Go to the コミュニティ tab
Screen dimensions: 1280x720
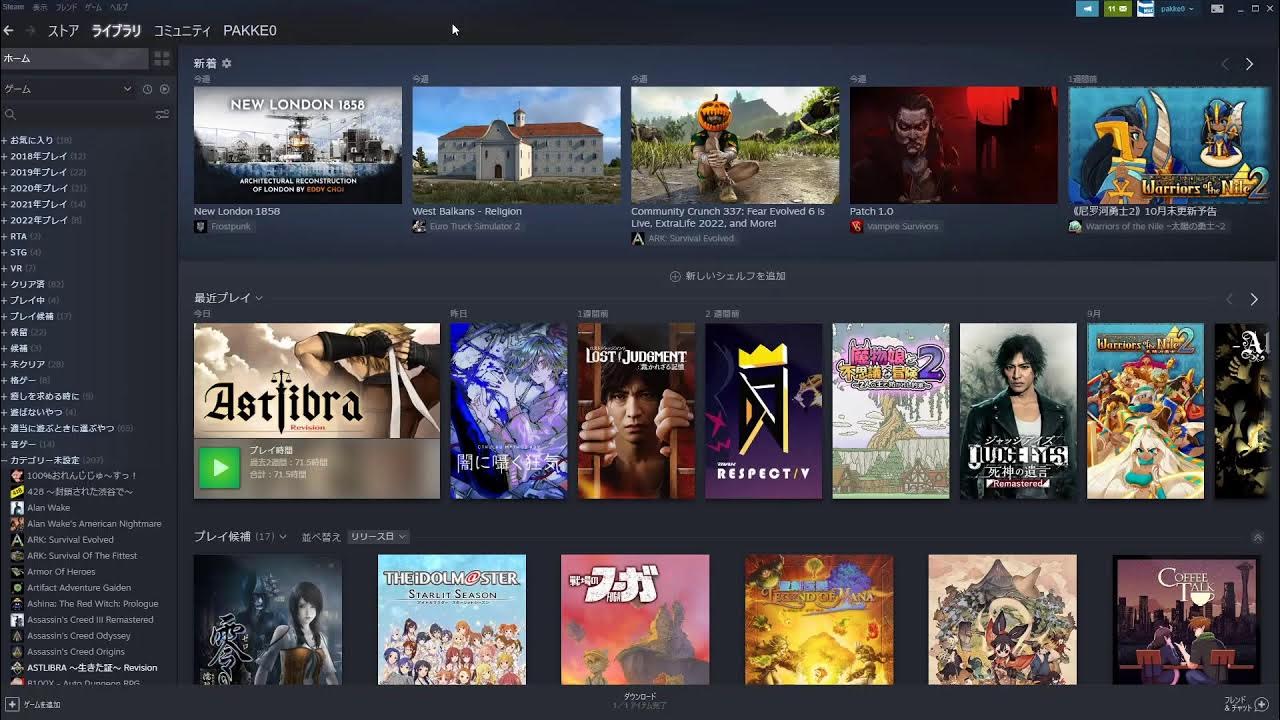pos(182,31)
